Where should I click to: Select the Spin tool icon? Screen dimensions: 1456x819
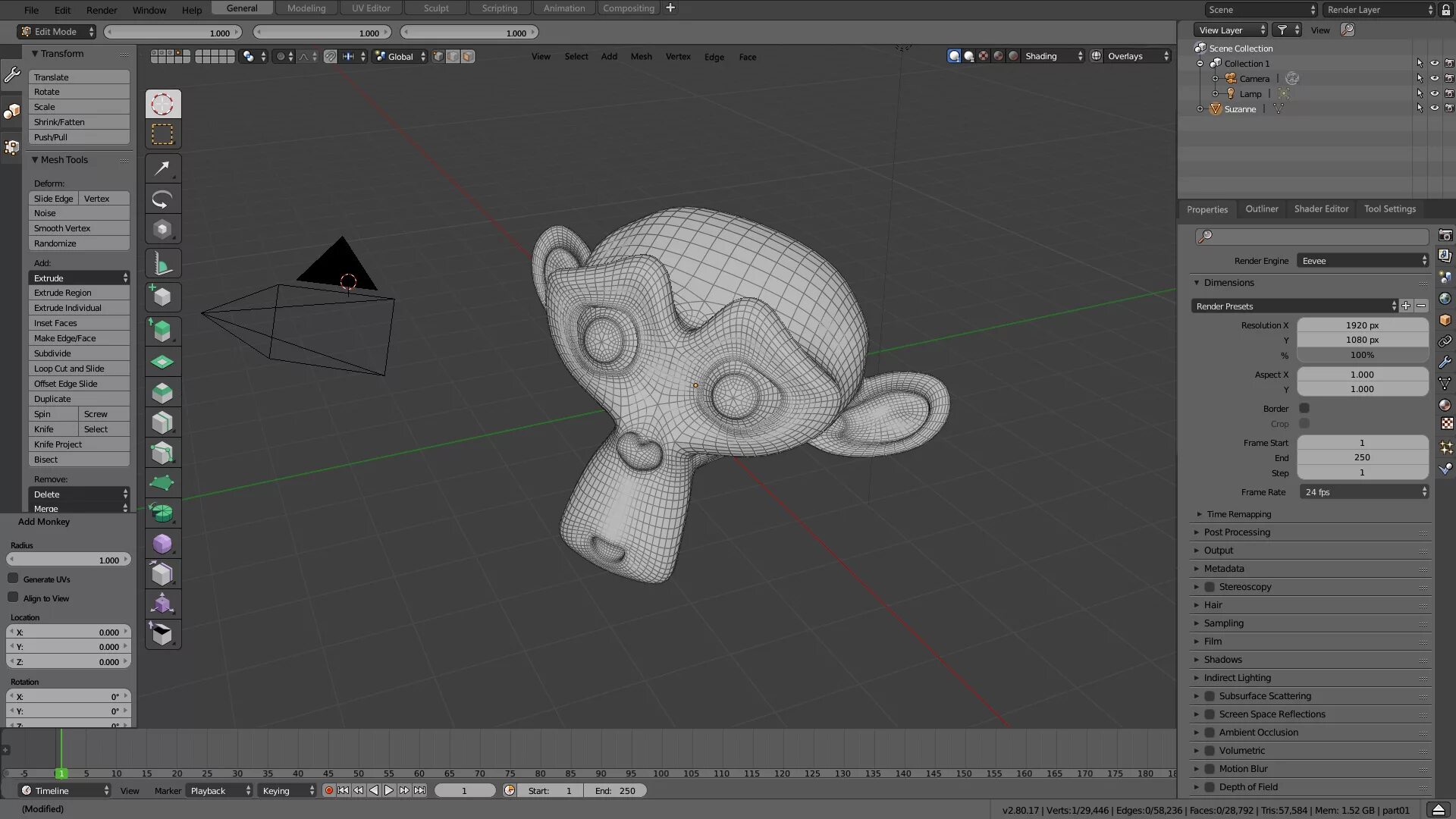click(x=162, y=513)
